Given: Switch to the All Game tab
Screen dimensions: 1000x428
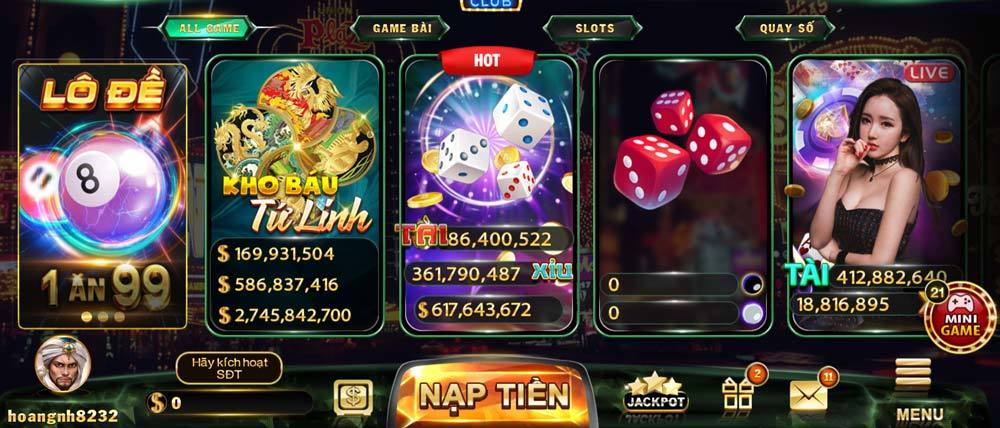Looking at the screenshot, I should click(208, 28).
